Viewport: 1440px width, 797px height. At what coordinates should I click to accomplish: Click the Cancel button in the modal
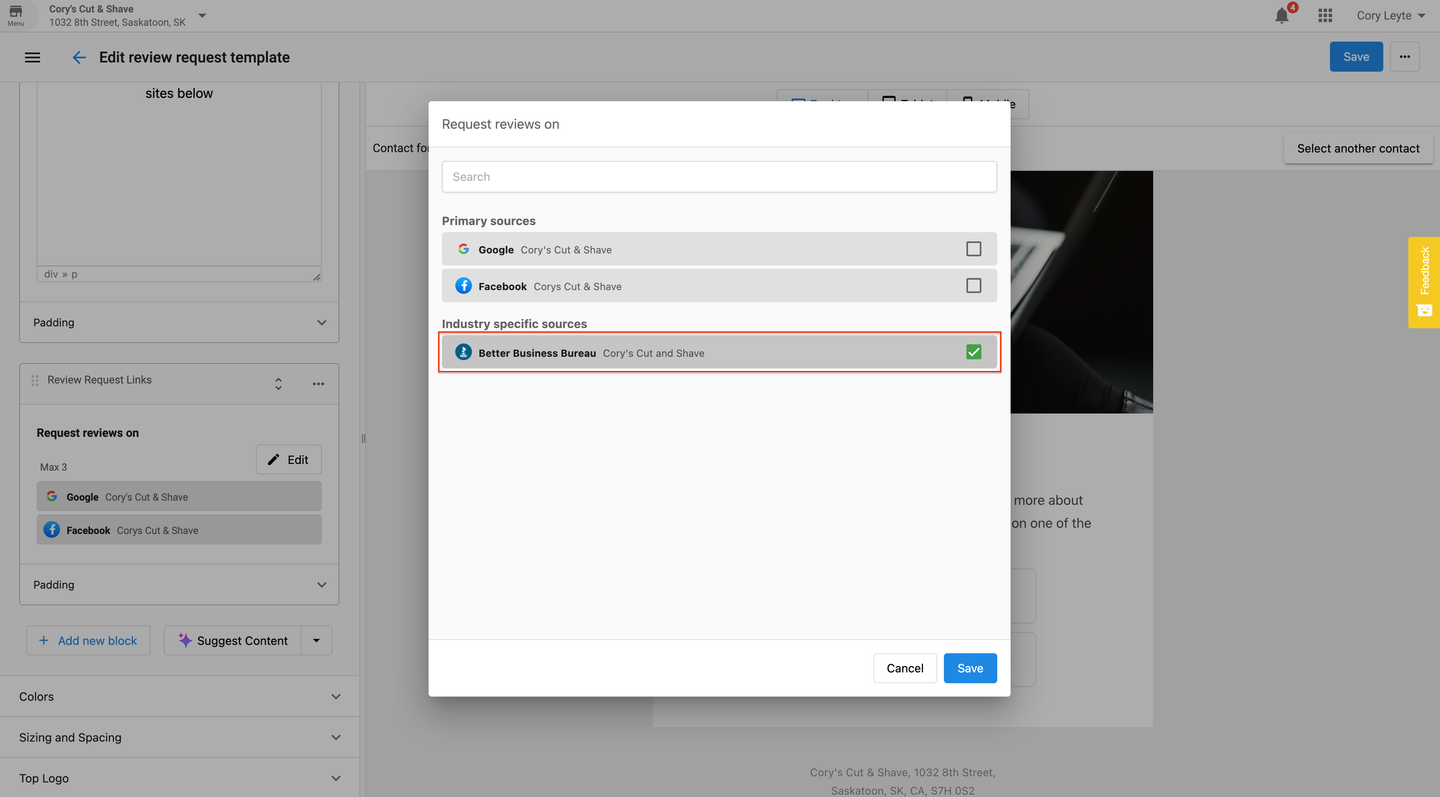point(904,668)
